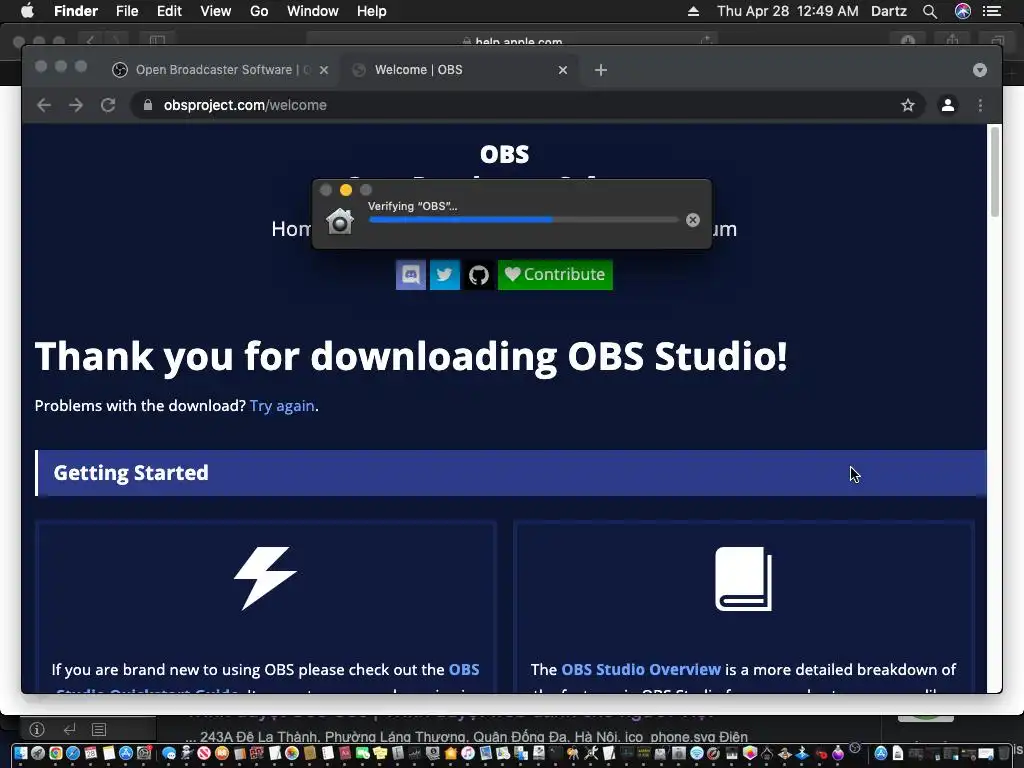Click the date and time in menu bar
The height and width of the screenshot is (768, 1024).
click(x=788, y=11)
